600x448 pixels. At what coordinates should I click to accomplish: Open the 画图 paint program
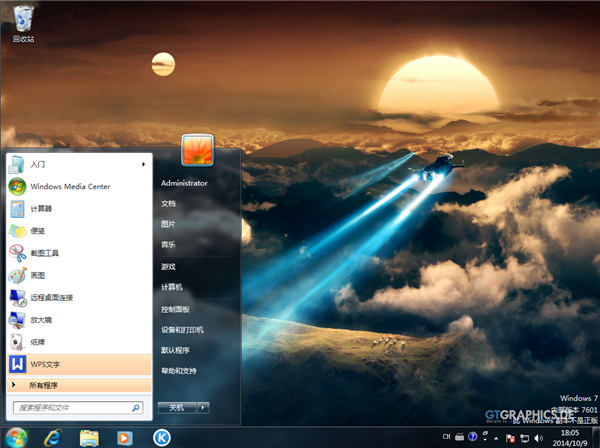coord(37,275)
